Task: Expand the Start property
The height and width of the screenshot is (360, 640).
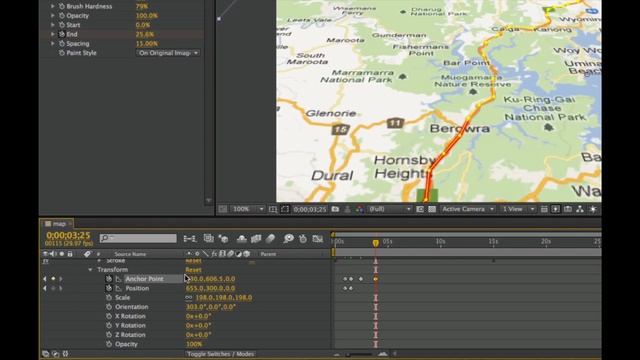Action: click(x=52, y=25)
